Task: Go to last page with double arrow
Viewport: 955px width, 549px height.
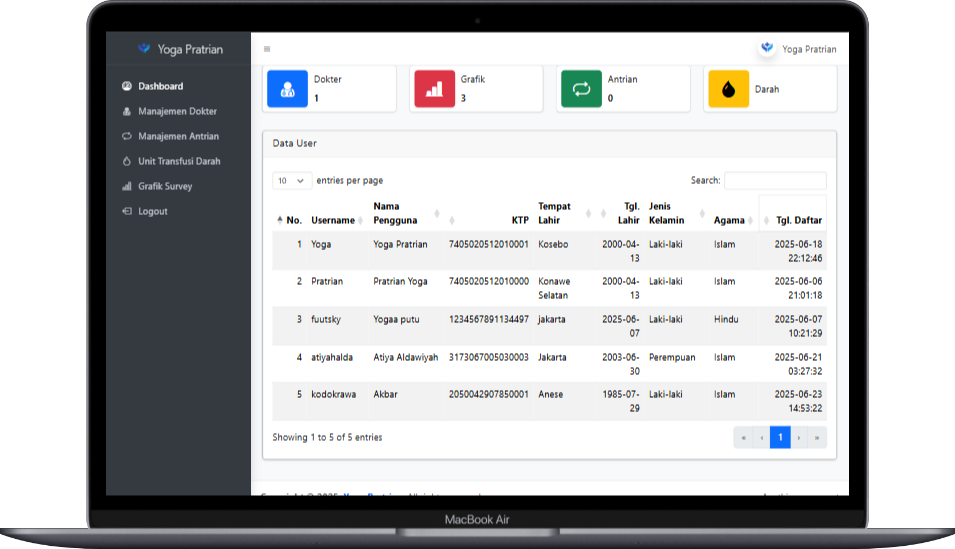Action: tap(817, 437)
